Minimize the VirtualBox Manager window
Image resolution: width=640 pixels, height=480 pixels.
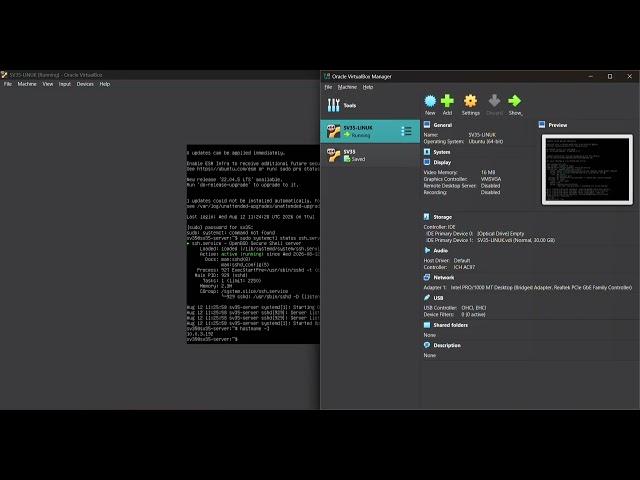click(x=591, y=76)
